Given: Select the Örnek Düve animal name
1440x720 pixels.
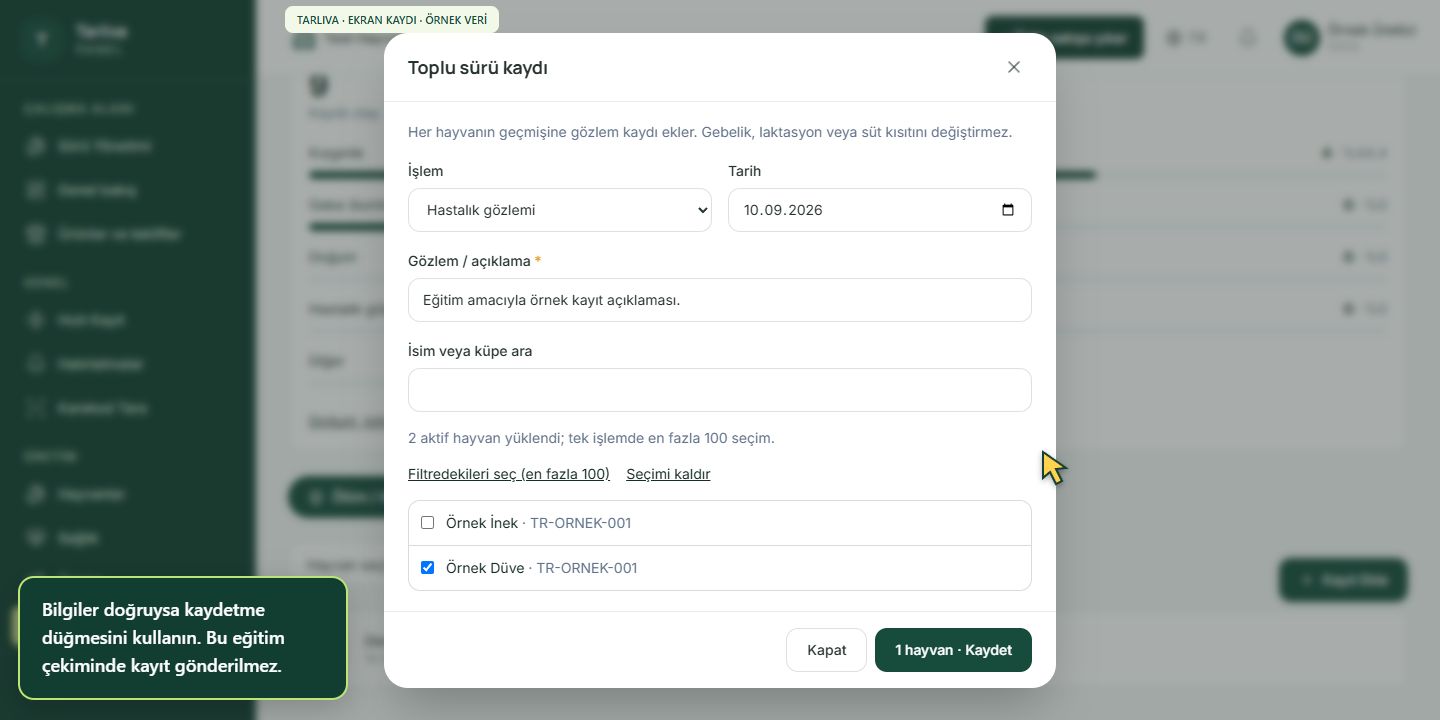Looking at the screenshot, I should point(485,568).
